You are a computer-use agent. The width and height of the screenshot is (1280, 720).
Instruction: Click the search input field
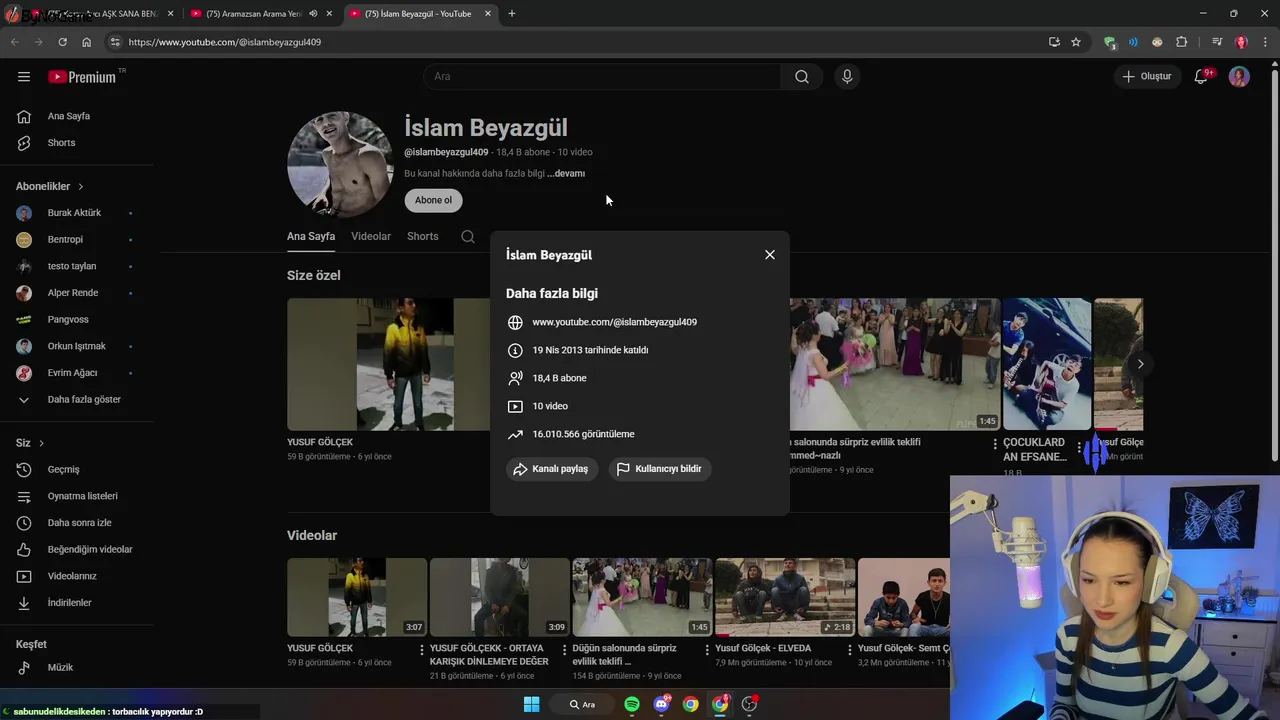click(x=602, y=76)
